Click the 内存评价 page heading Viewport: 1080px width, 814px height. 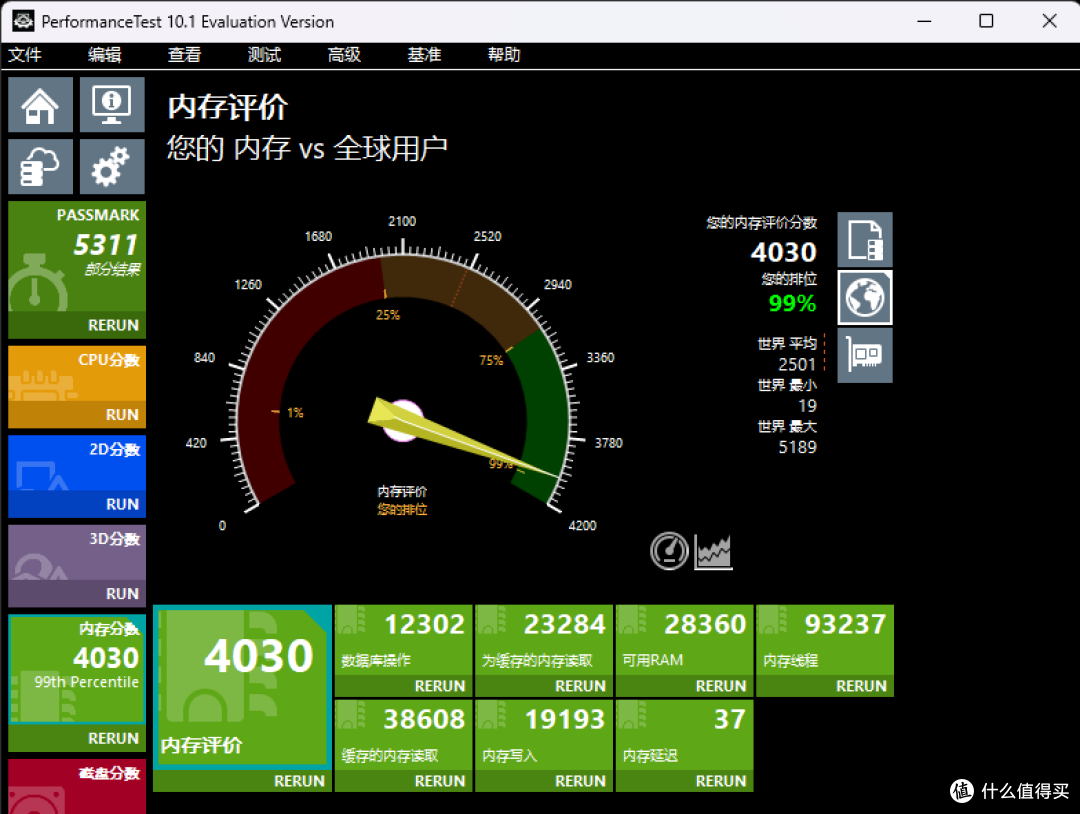point(228,107)
